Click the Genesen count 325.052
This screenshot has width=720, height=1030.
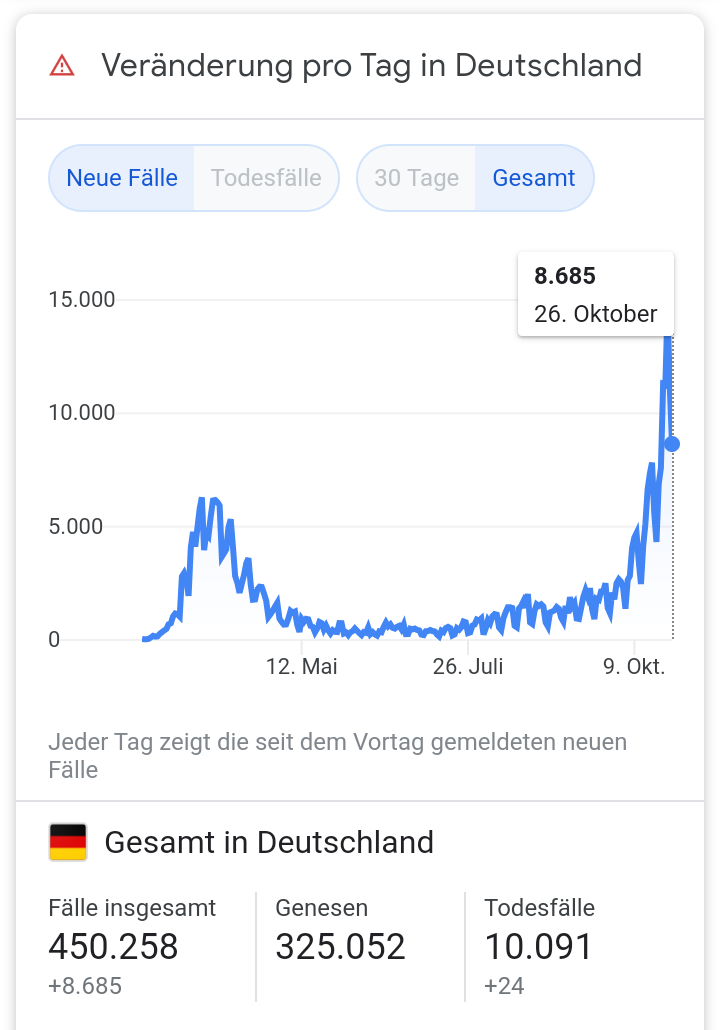(x=340, y=946)
